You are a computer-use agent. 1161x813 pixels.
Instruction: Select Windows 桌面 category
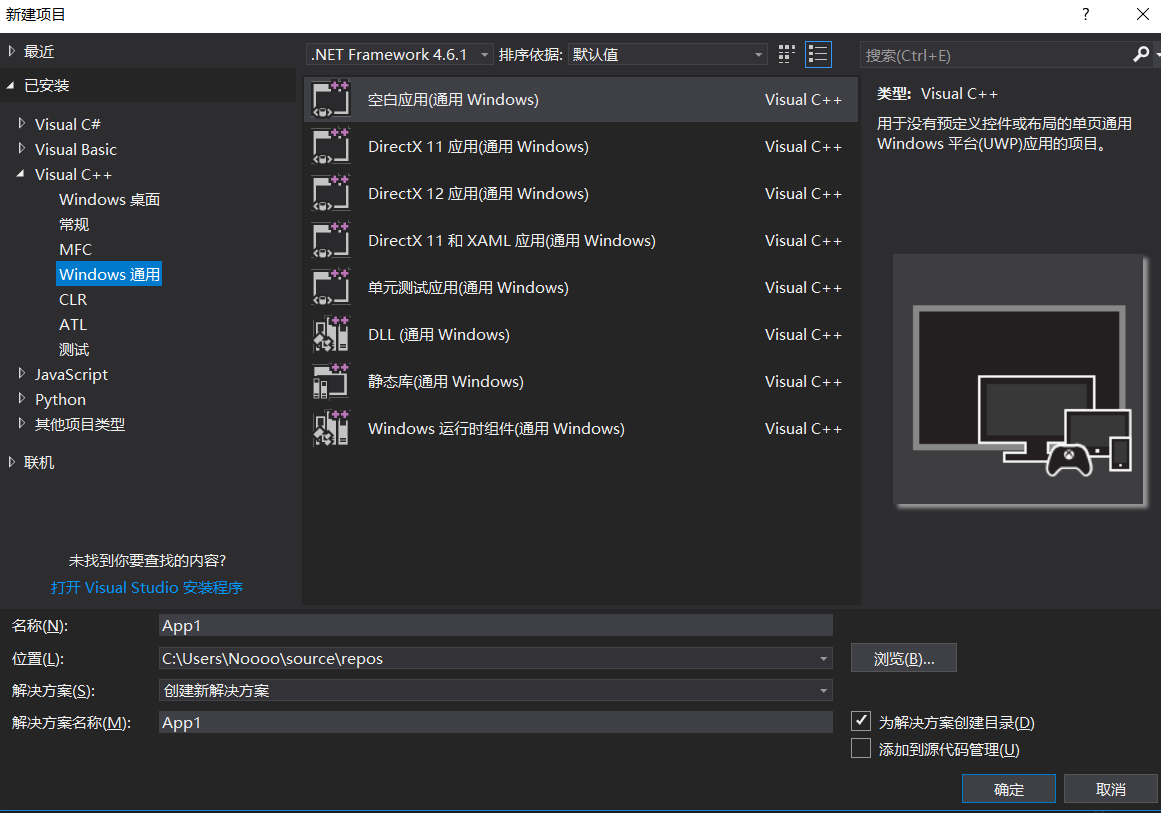110,199
